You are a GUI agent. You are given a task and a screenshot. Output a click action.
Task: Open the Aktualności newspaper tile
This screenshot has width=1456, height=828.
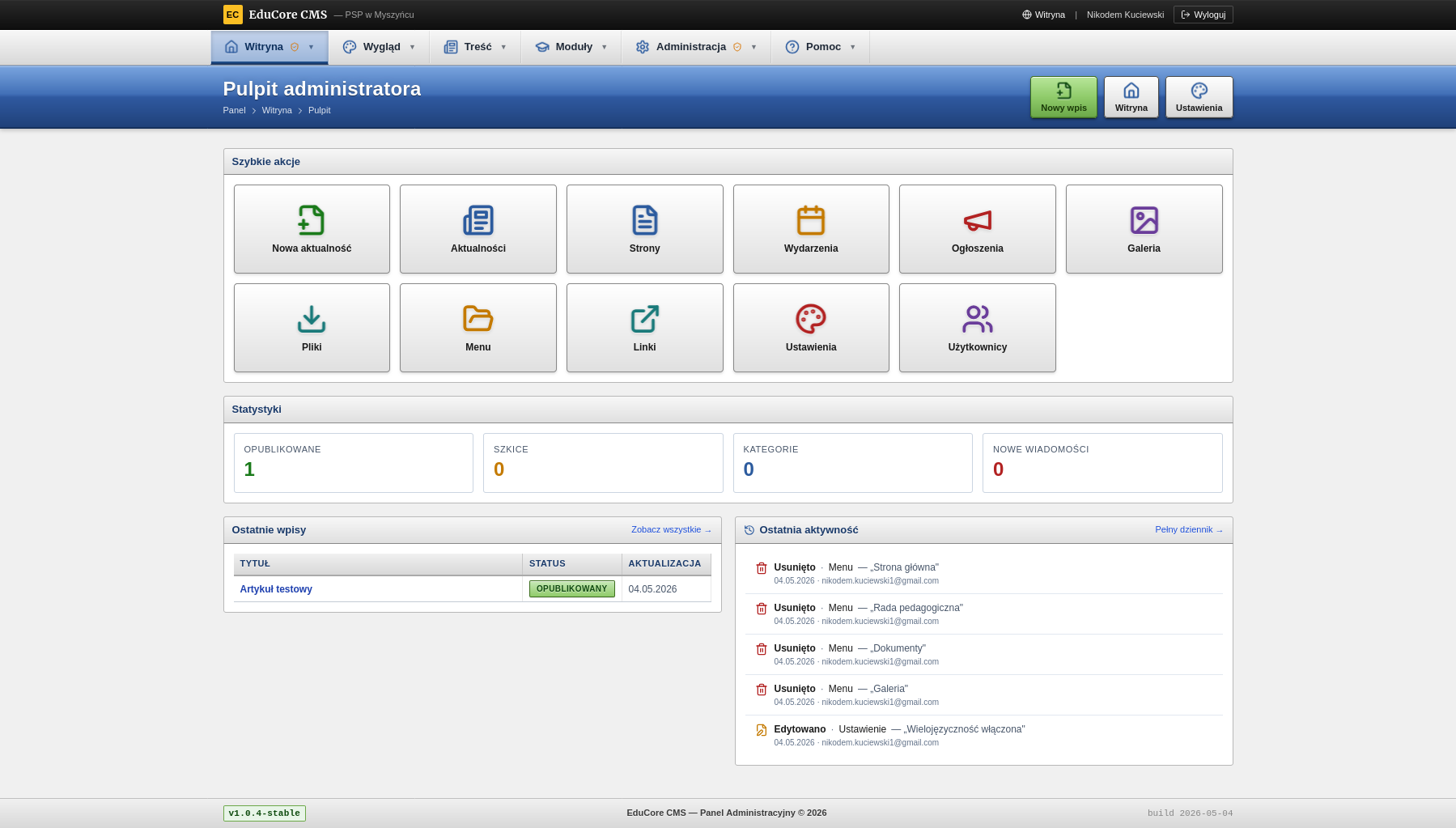click(x=478, y=229)
